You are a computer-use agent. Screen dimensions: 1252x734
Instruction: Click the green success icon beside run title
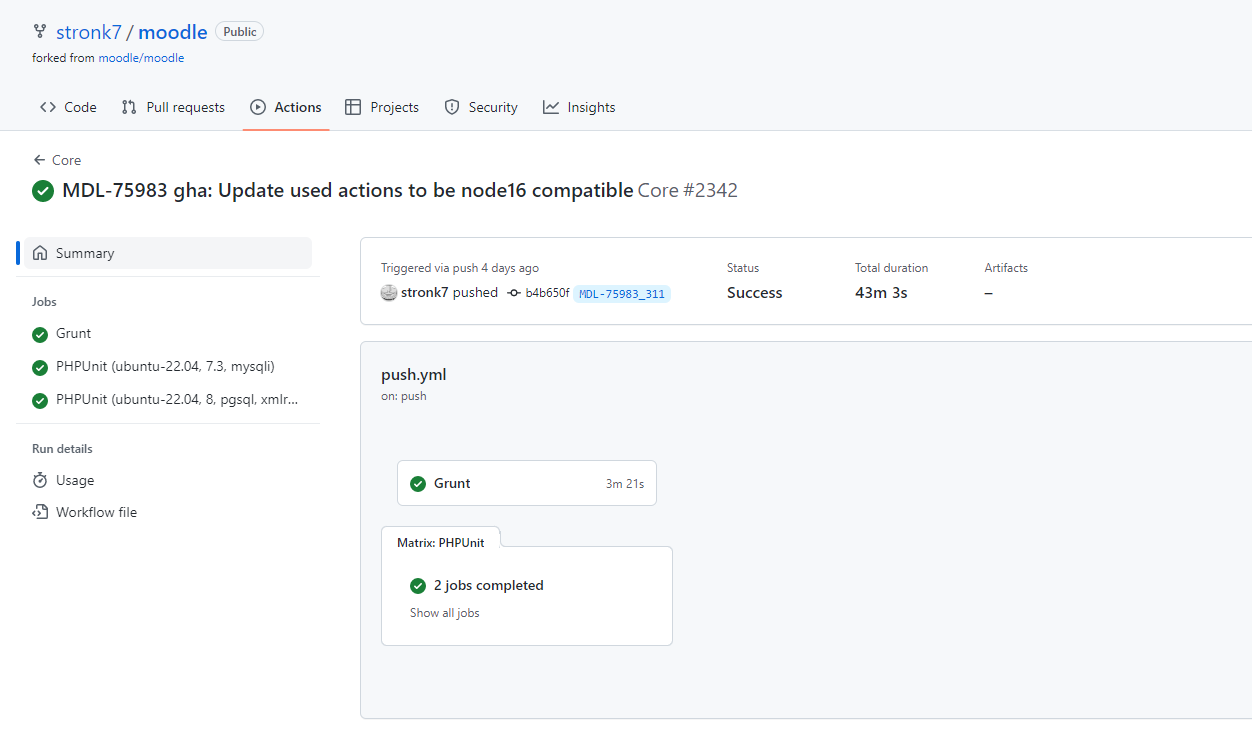pyautogui.click(x=43, y=191)
